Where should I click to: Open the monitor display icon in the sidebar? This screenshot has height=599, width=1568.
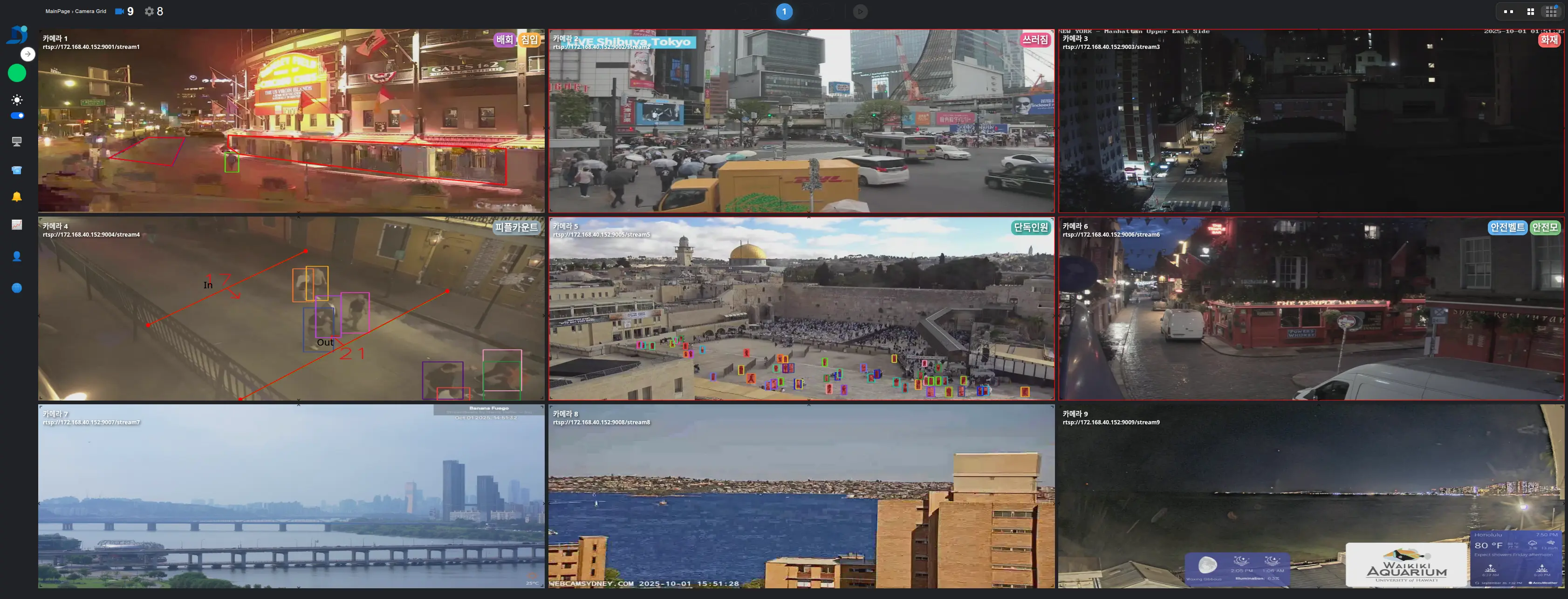17,142
